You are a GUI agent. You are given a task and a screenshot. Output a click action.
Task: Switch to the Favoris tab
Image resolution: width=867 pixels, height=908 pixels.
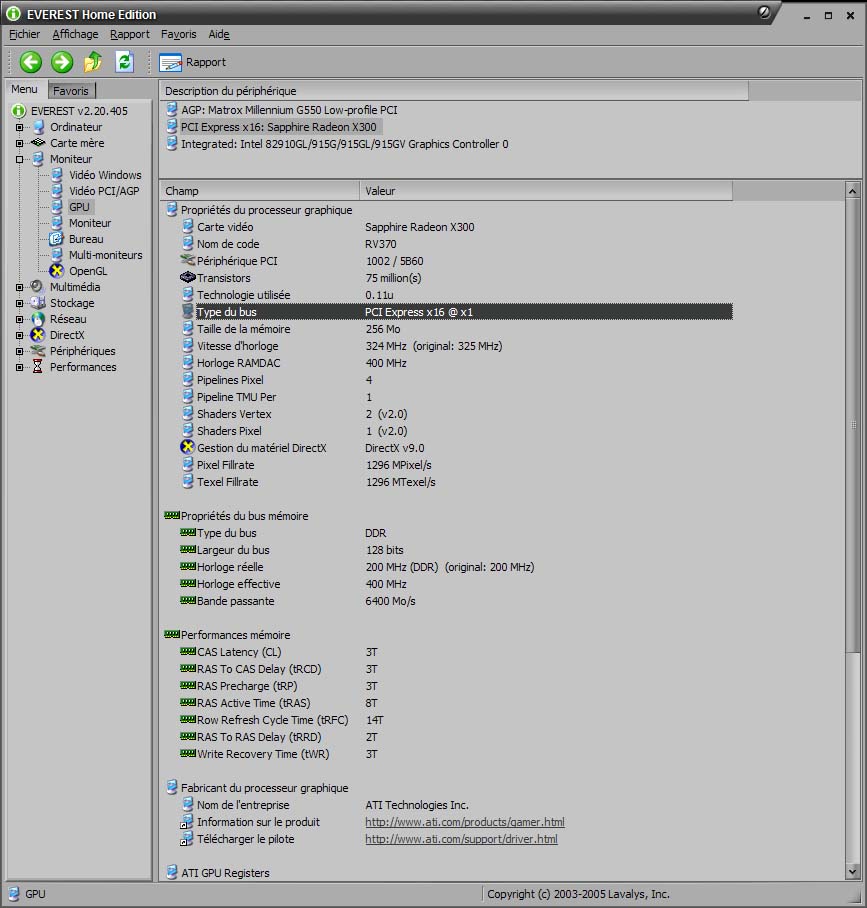pyautogui.click(x=71, y=91)
